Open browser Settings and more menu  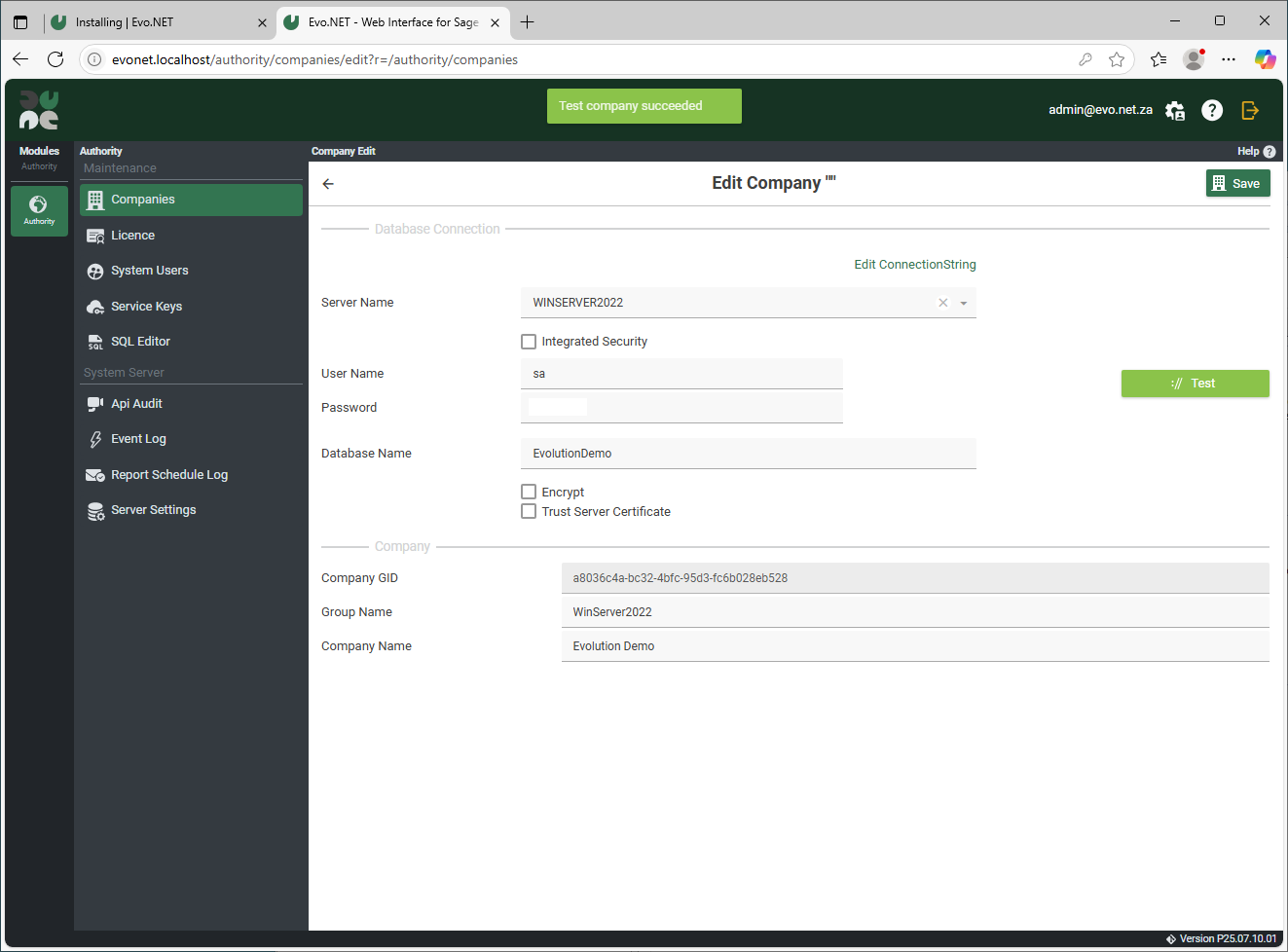coord(1229,59)
